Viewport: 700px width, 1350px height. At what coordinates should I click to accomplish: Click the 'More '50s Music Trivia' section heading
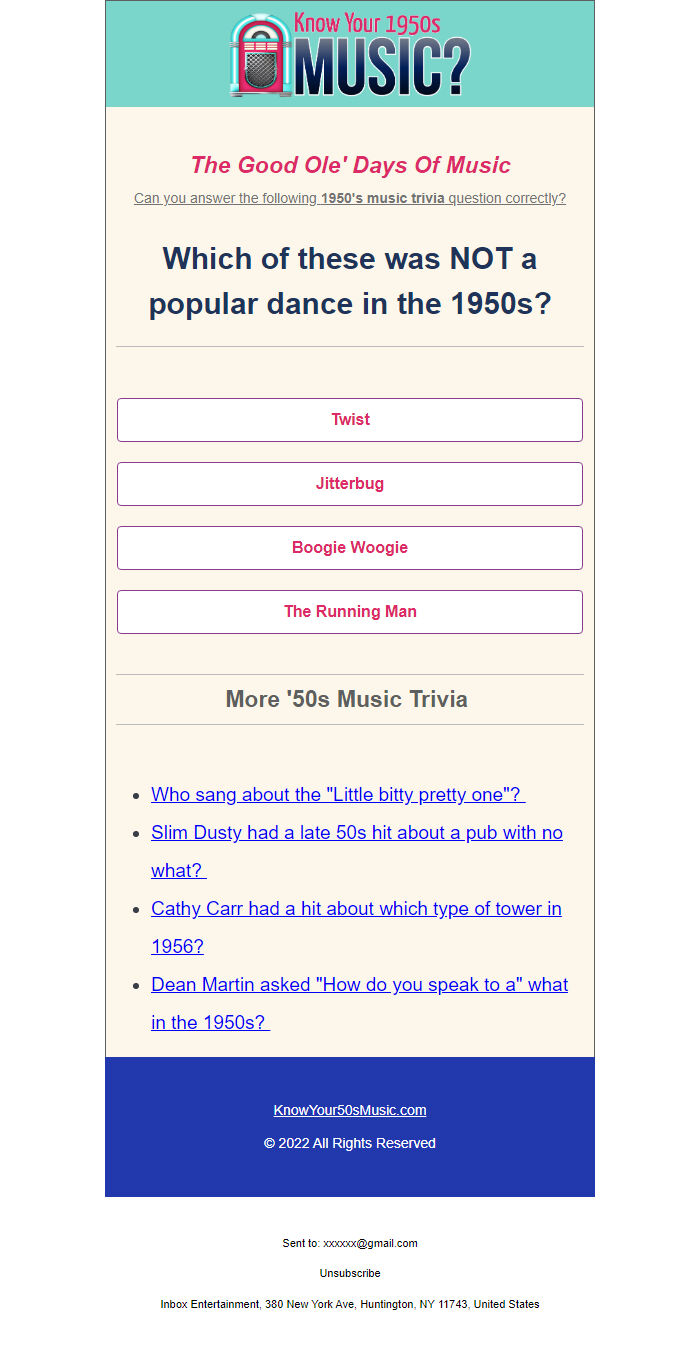(x=347, y=699)
